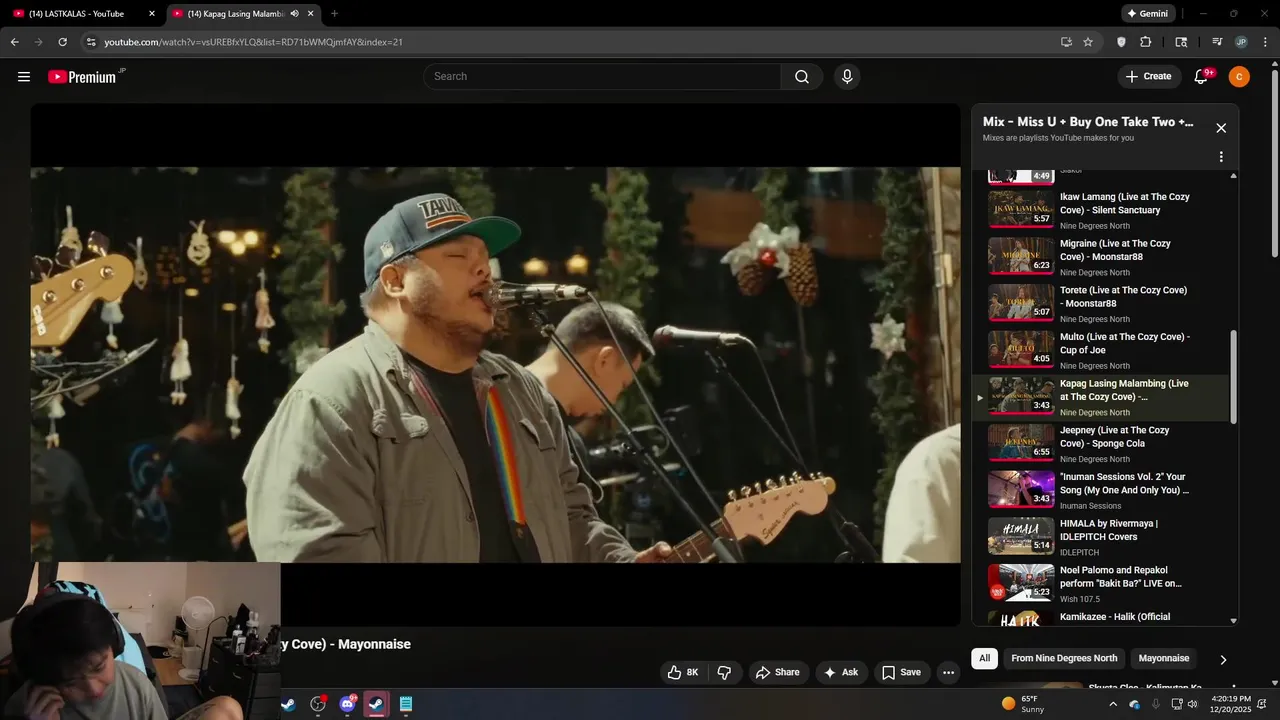Open Discord from the taskbar
The height and width of the screenshot is (720, 1280).
pyautogui.click(x=347, y=704)
